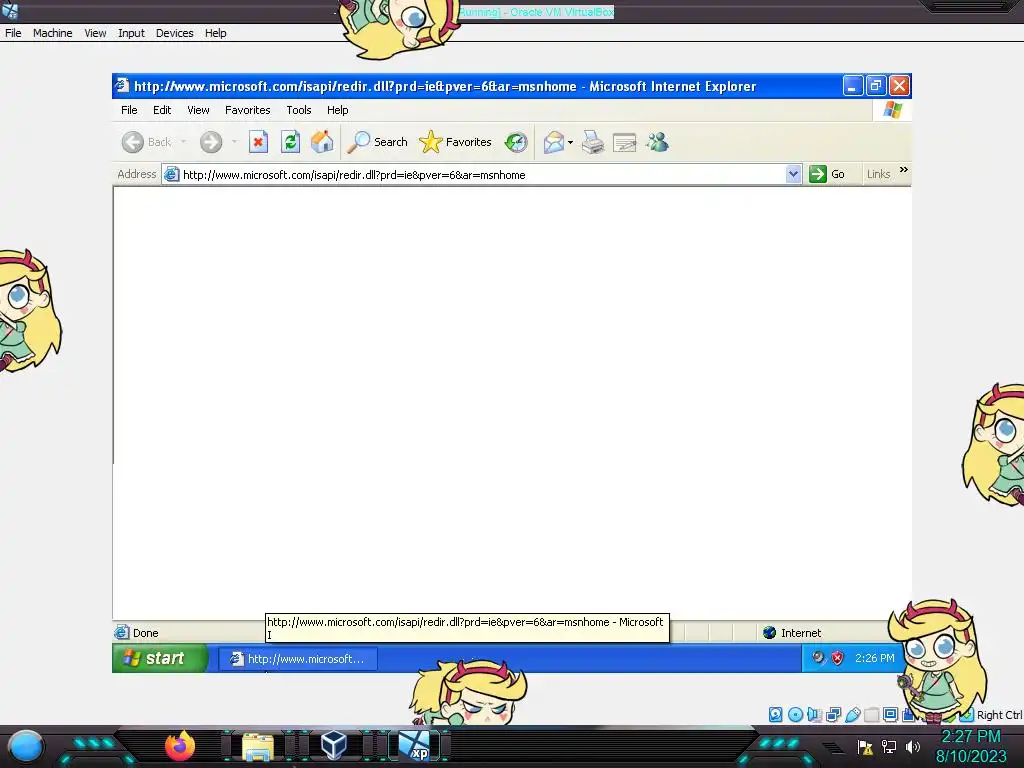Click the Right Ctrl host key label
Screen dimensions: 1024x768
pos(999,715)
